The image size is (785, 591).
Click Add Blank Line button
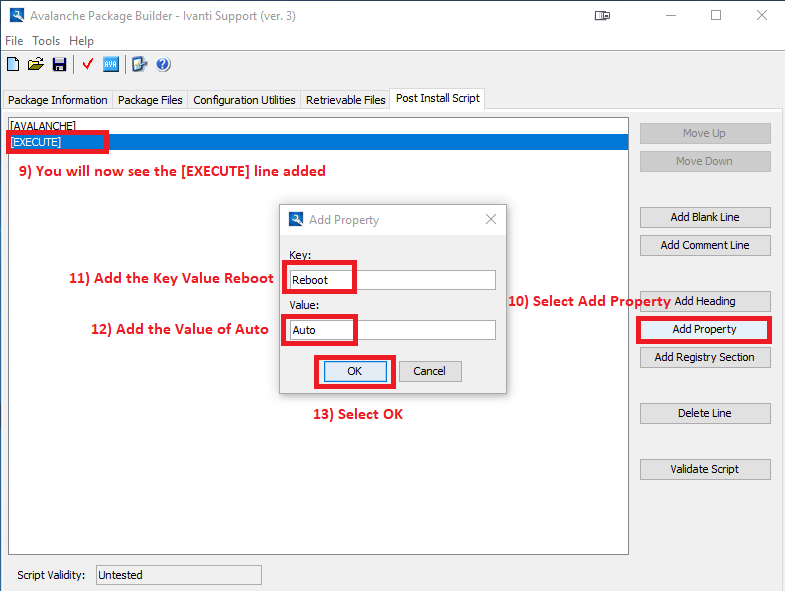[705, 217]
